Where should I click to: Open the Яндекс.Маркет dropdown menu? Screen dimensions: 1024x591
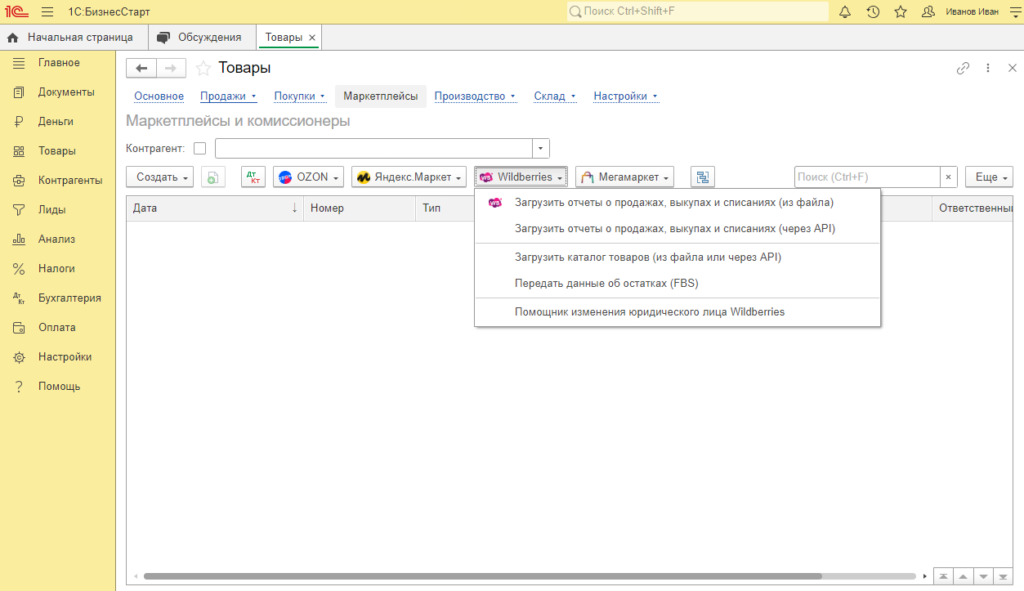point(409,177)
